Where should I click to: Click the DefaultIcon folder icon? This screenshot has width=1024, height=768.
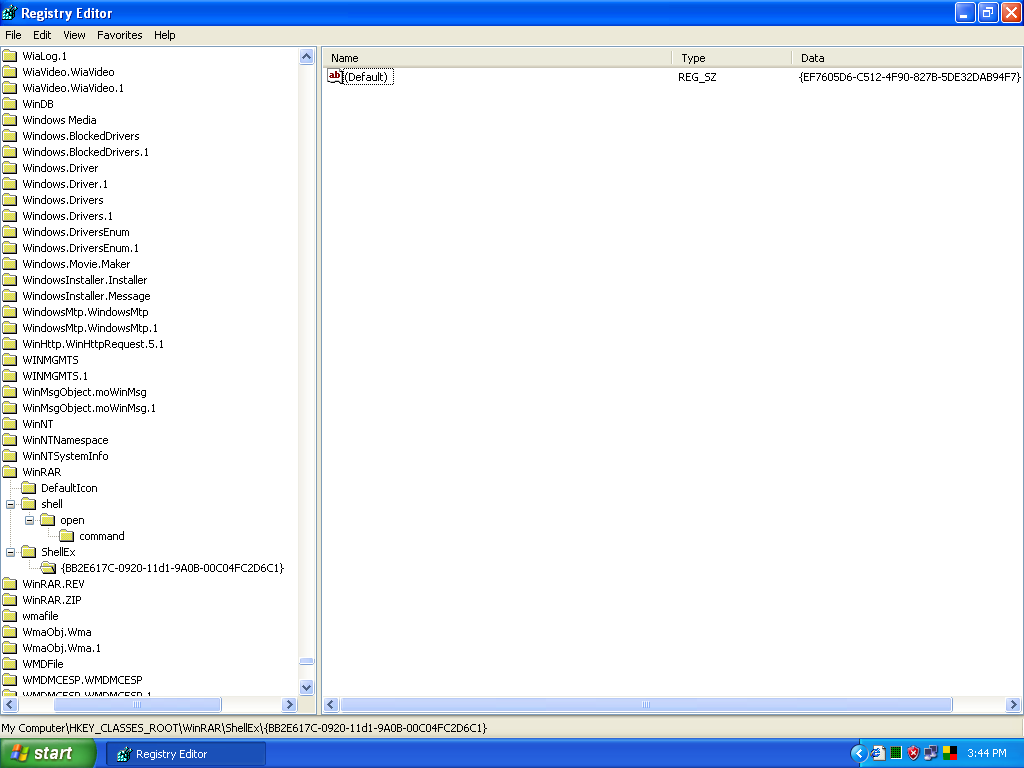[29, 488]
